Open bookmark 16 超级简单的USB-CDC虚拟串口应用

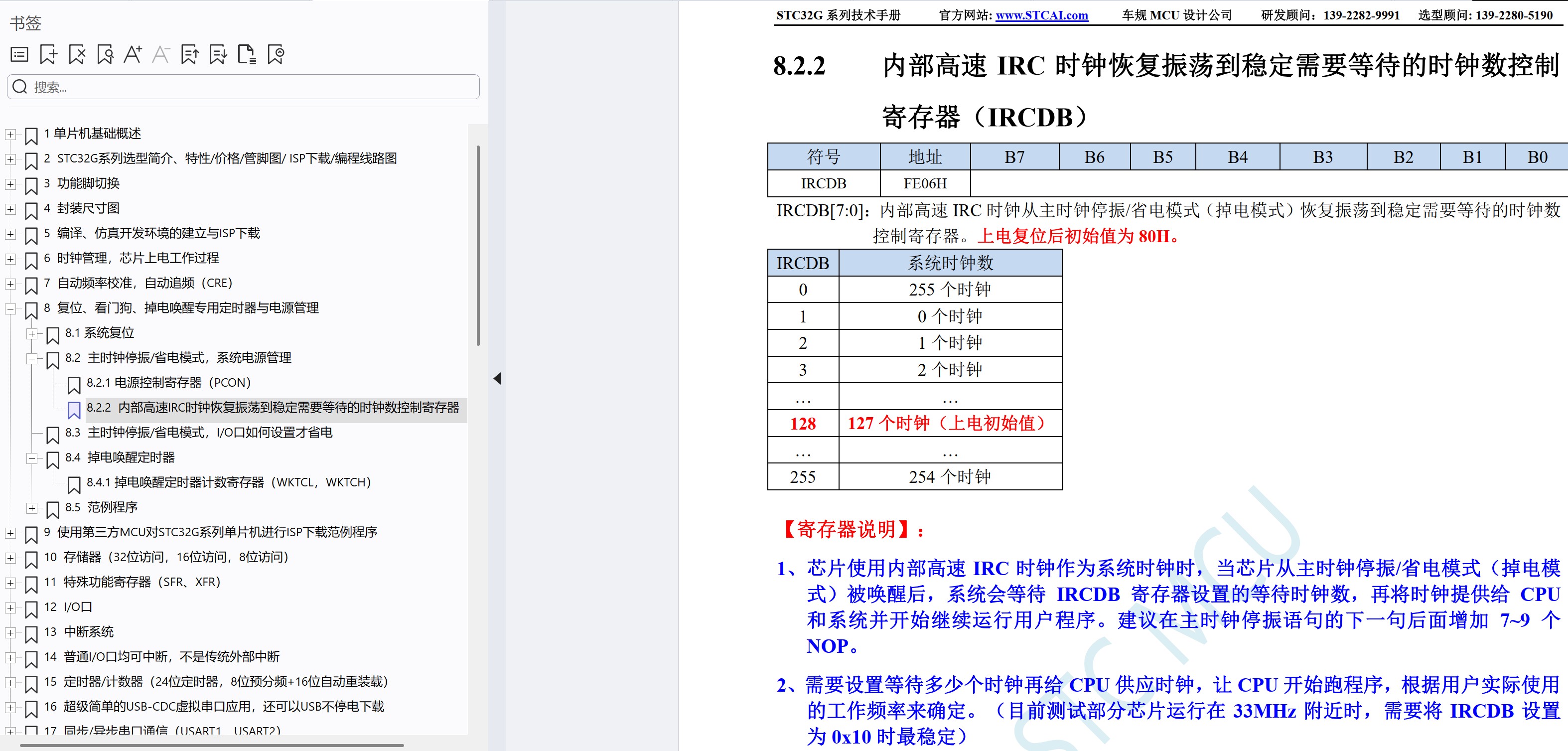[x=214, y=707]
